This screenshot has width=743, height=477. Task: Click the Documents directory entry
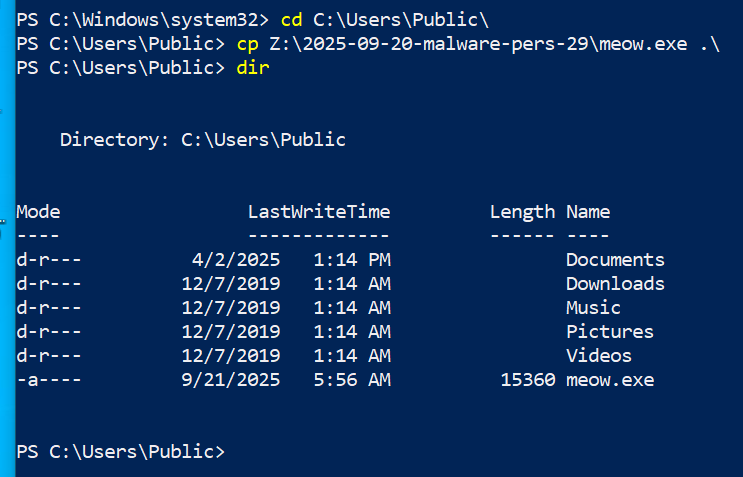tap(615, 260)
